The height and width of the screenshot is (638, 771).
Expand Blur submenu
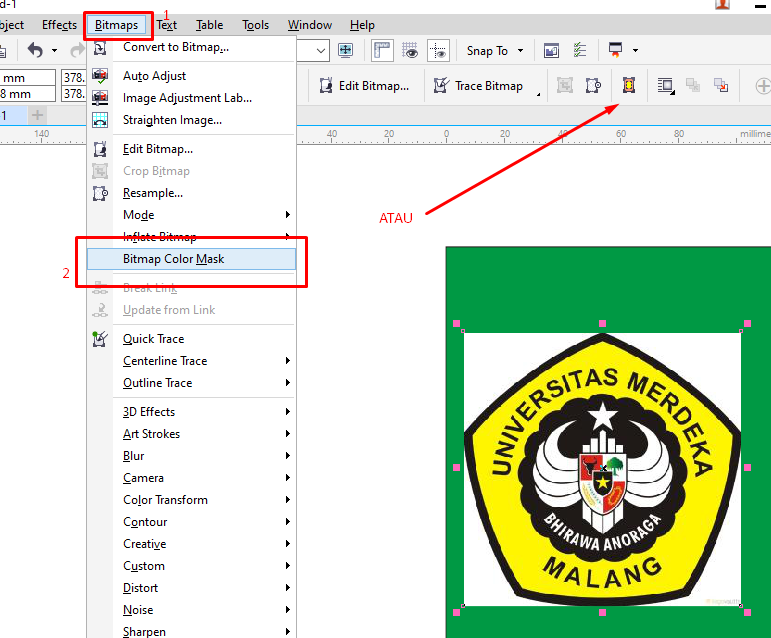pos(192,456)
